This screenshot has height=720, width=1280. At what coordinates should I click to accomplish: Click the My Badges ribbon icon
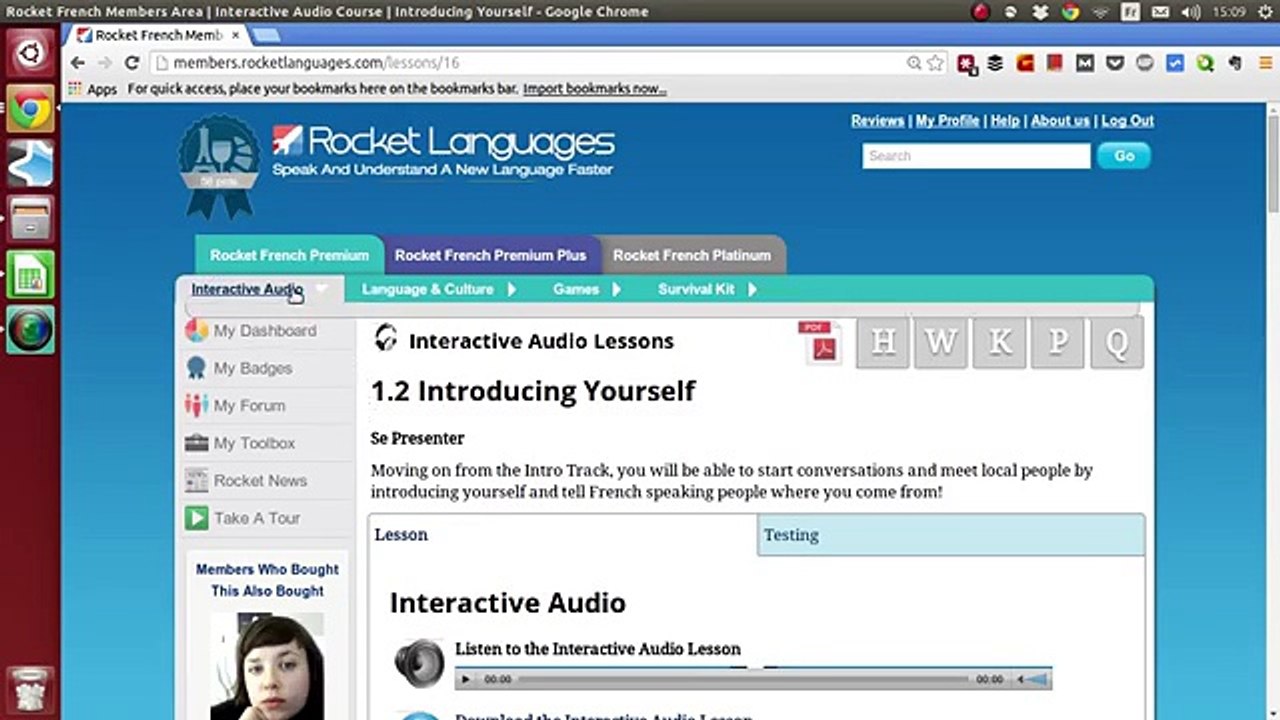click(197, 368)
